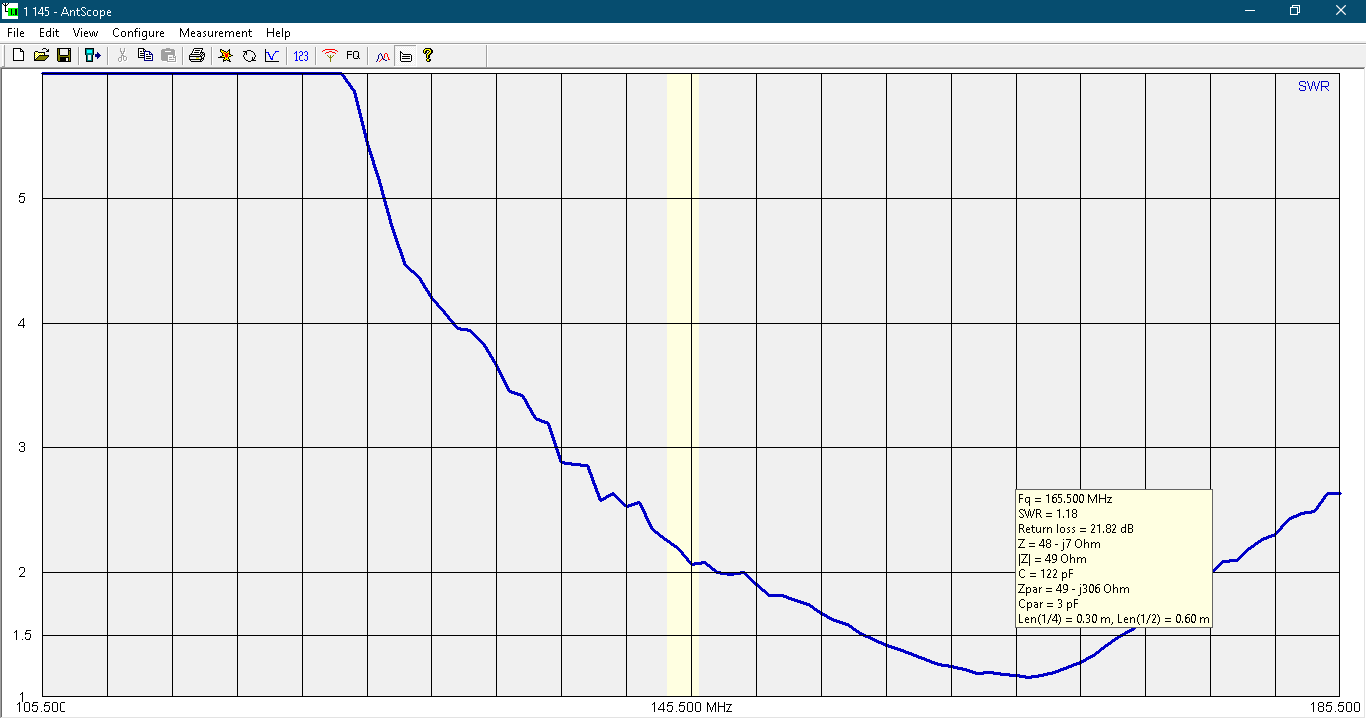Toggle the pressed data tooltip window icon
1366x718 pixels.
pyautogui.click(x=405, y=56)
